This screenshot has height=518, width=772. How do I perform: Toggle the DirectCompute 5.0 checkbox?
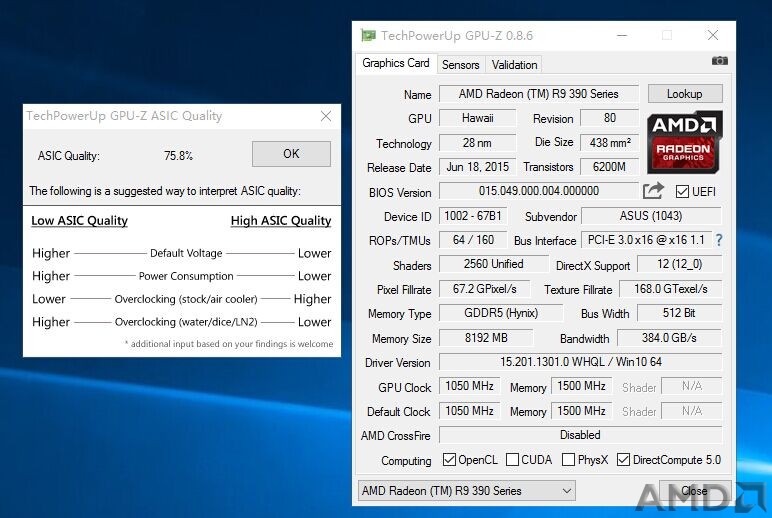click(623, 459)
